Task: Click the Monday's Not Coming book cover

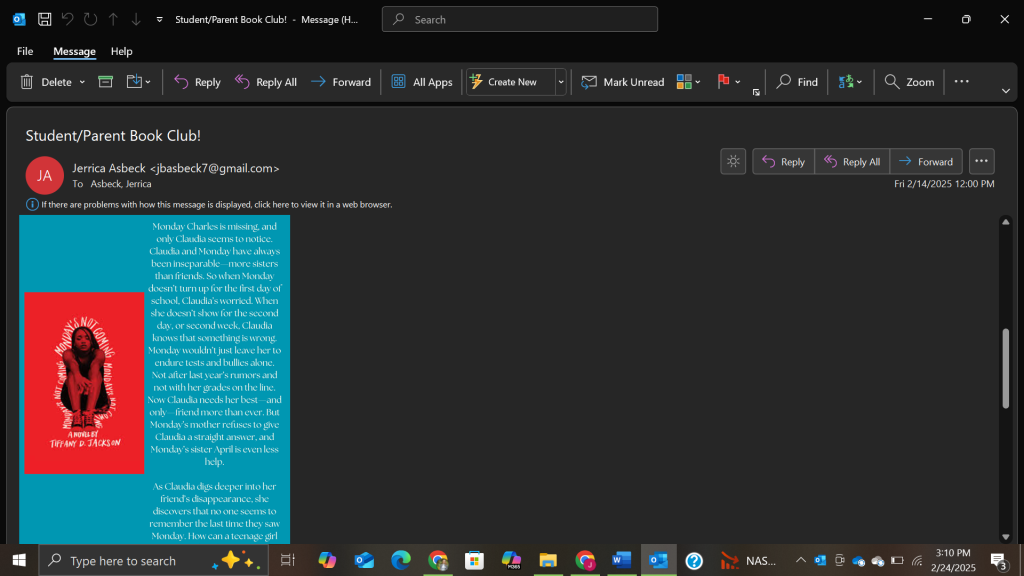Action: click(x=84, y=382)
